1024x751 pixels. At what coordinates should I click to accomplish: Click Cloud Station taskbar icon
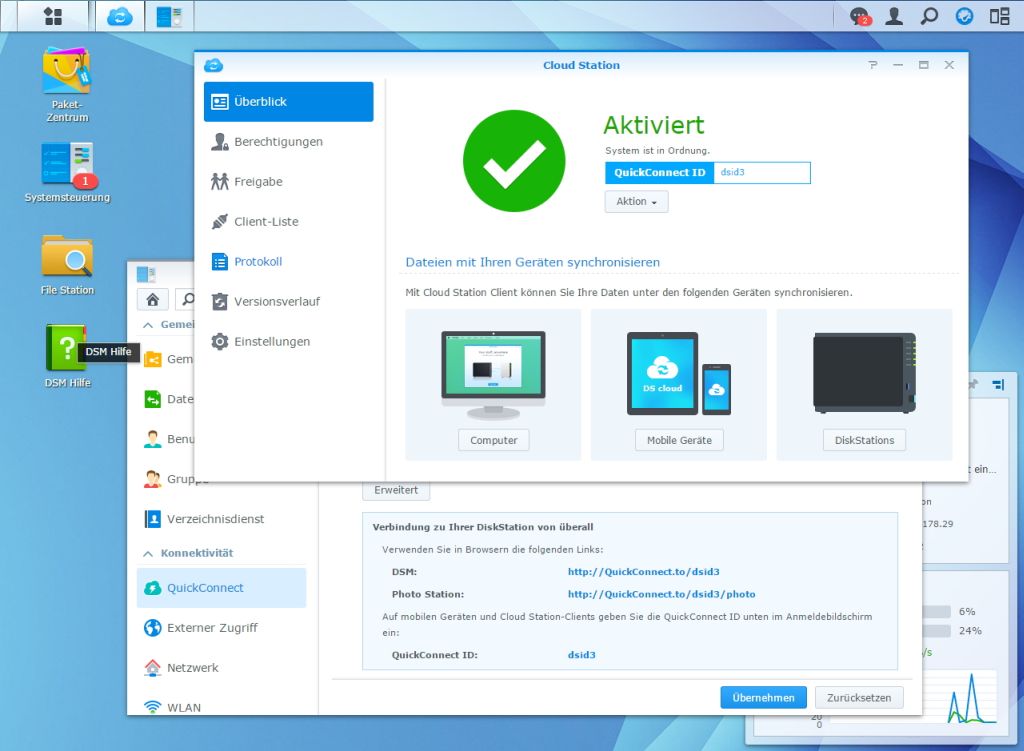pyautogui.click(x=120, y=16)
